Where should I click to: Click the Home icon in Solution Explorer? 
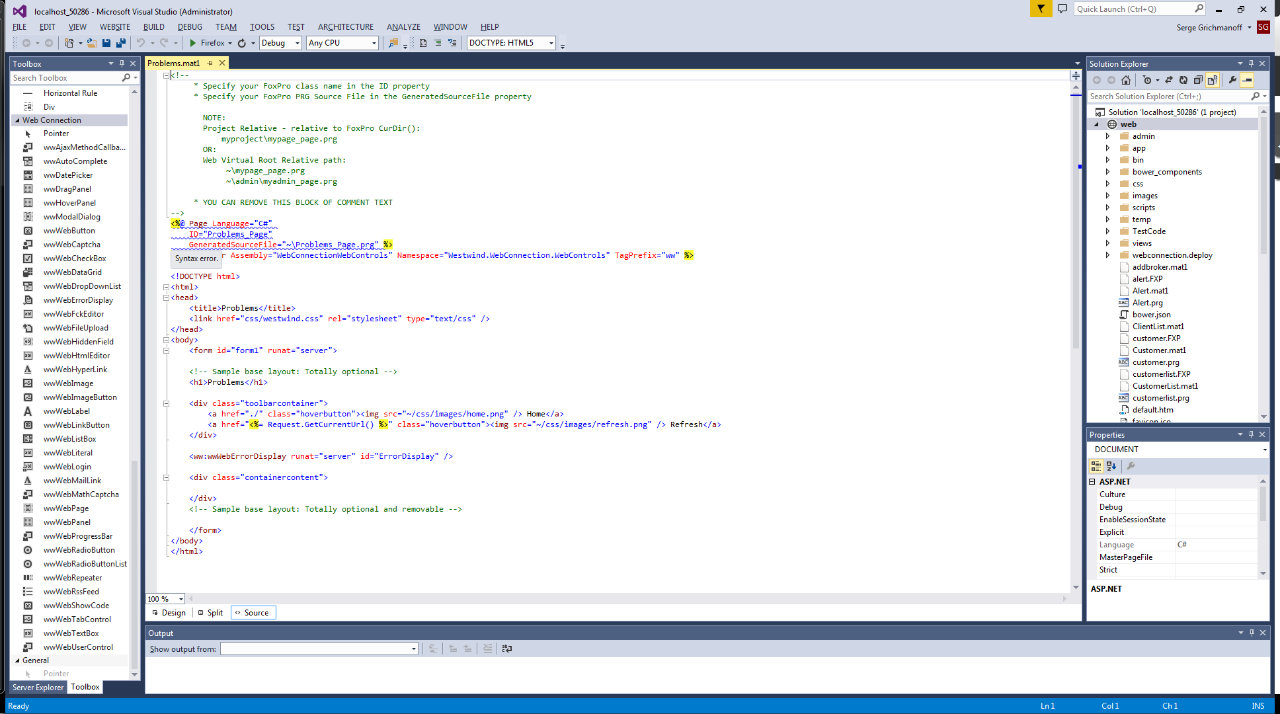[1126, 80]
